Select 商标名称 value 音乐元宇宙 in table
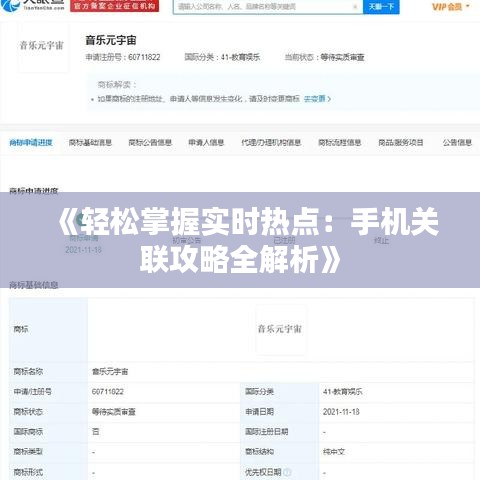 [110, 372]
